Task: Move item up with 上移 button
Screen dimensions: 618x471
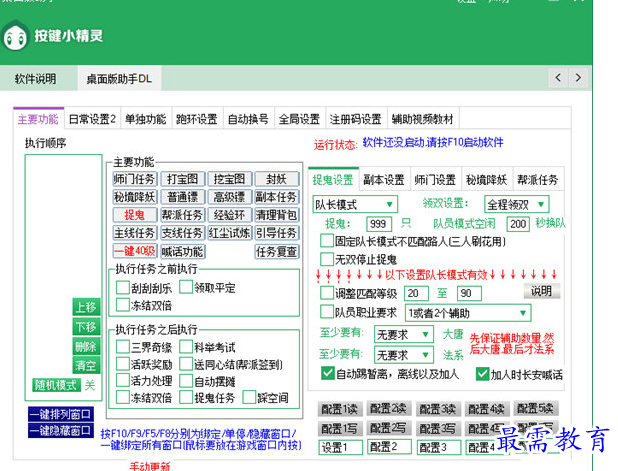Action: coord(86,307)
